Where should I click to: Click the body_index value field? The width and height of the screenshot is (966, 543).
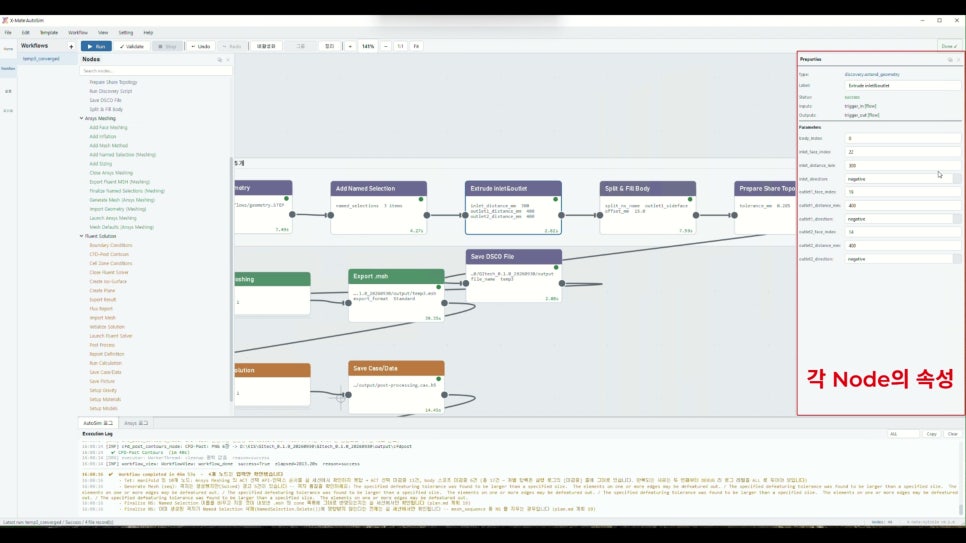(x=903, y=139)
